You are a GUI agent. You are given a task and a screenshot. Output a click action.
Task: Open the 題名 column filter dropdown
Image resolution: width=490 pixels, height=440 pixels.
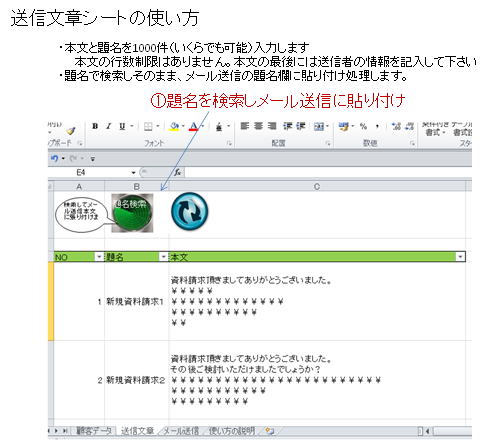click(x=163, y=257)
